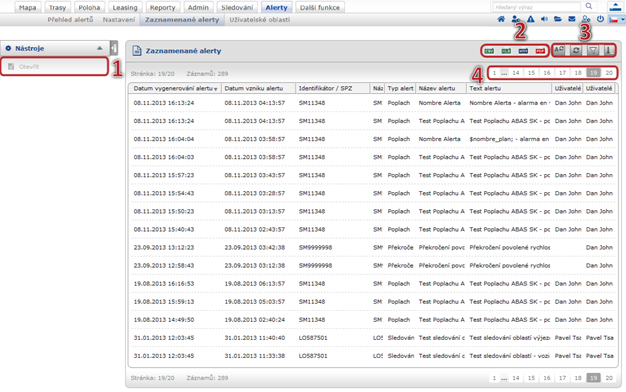This screenshot has width=626, height=392.
Task: Click the LO587501 cell at 11:33:38
Action: (x=313, y=356)
